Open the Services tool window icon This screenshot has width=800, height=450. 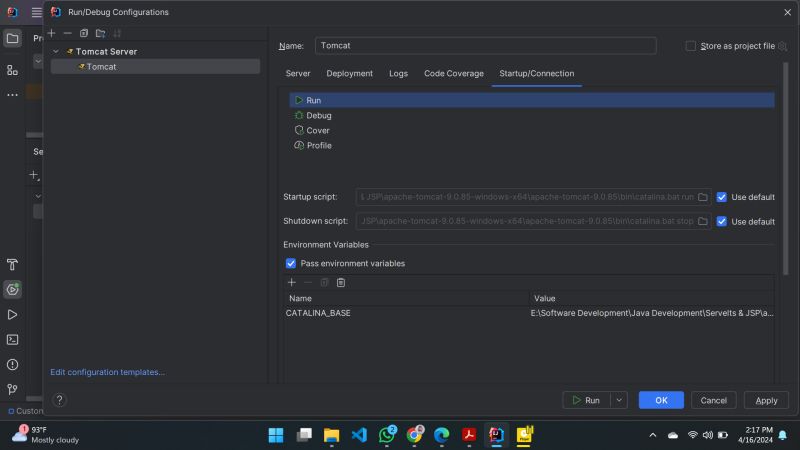[x=12, y=289]
